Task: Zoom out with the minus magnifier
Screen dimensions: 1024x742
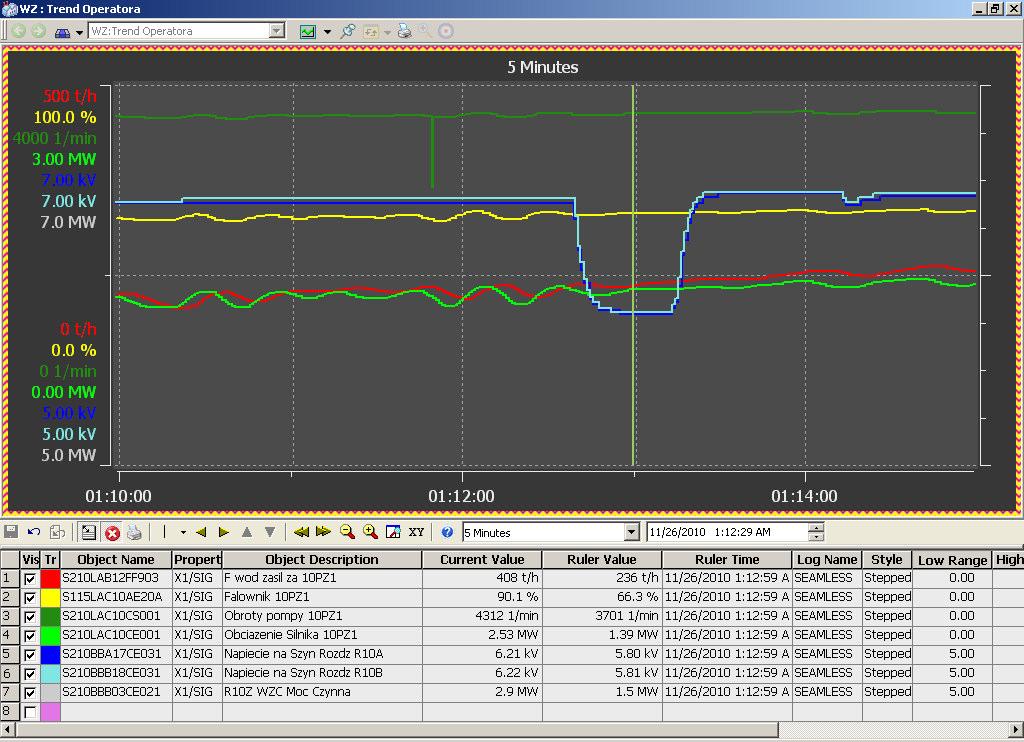Action: click(x=347, y=532)
